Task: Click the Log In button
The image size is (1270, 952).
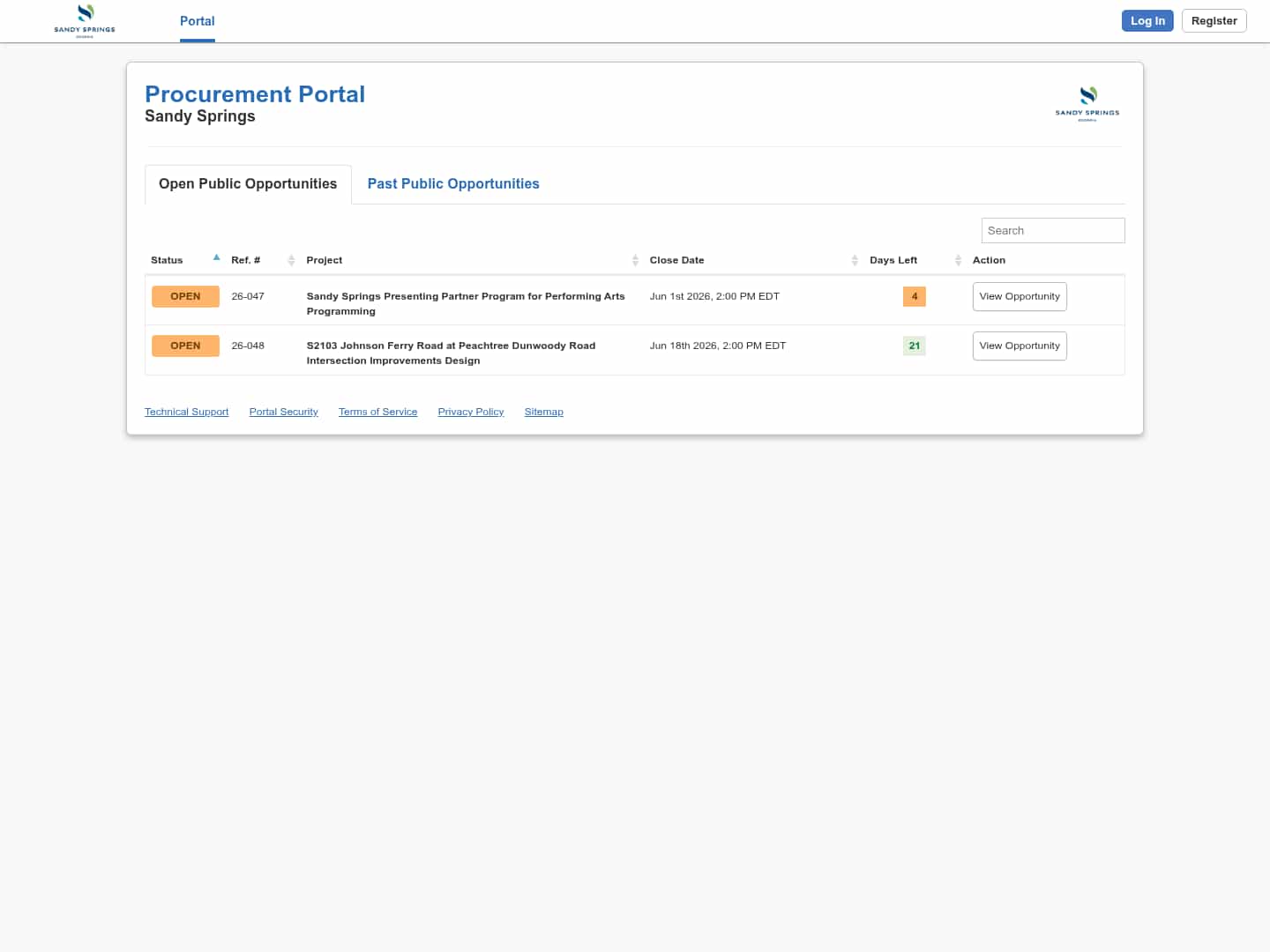Action: coord(1147,21)
